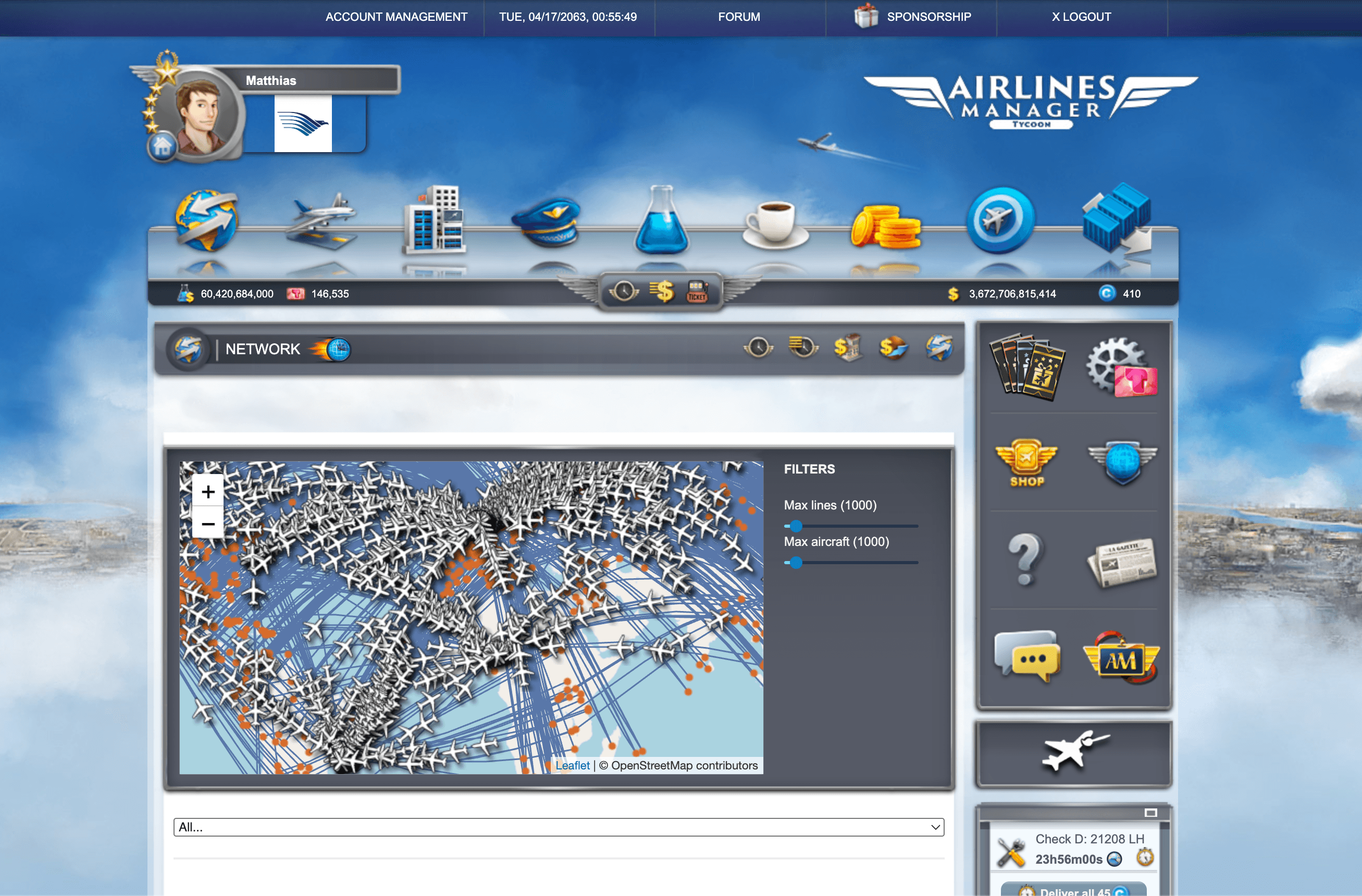Click the FILTERS heading
This screenshot has width=1362, height=896.
(809, 469)
